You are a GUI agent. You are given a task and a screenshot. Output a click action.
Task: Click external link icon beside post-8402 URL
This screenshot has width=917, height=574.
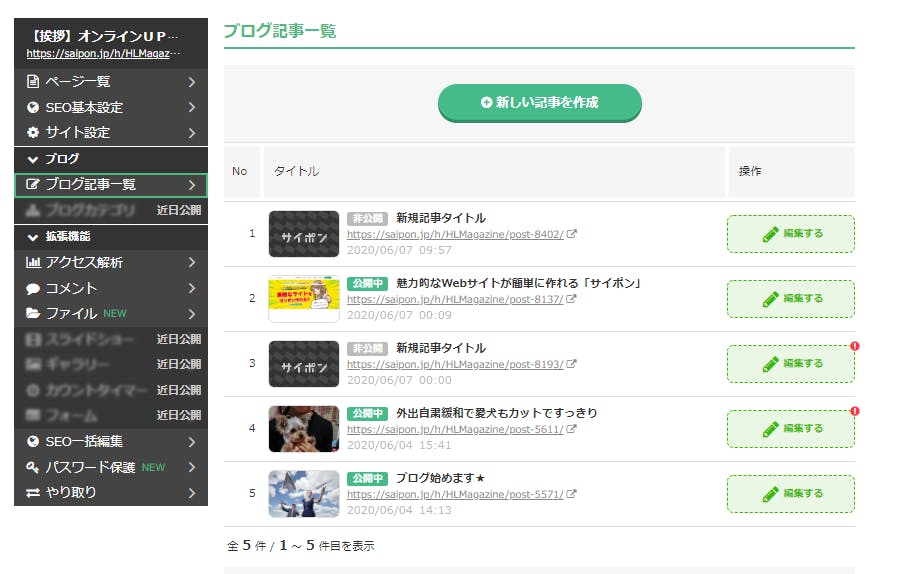[x=572, y=234]
